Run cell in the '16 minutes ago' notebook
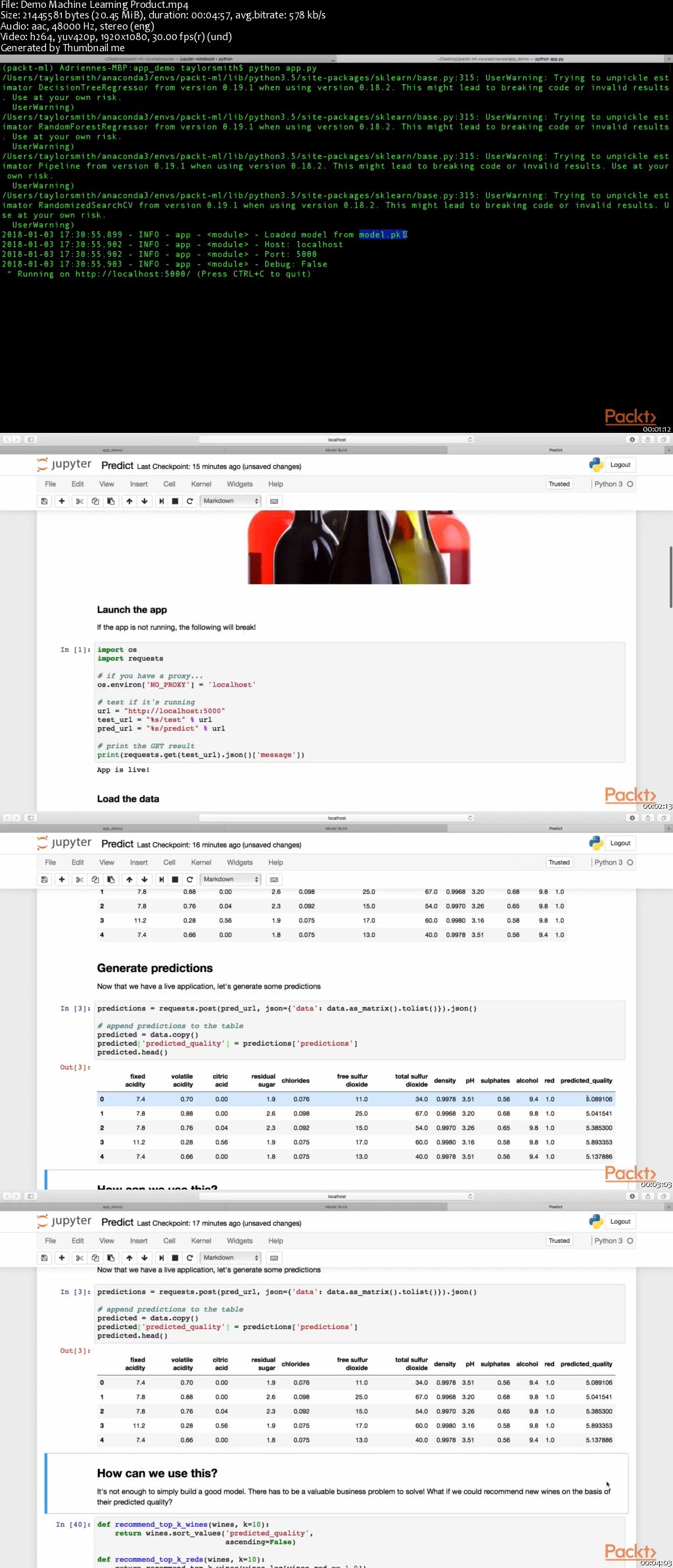 [x=161, y=880]
